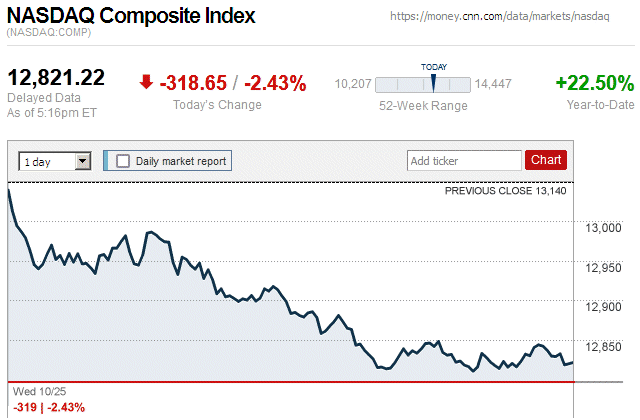Click the TODAY marker on 52-week range

434,82
